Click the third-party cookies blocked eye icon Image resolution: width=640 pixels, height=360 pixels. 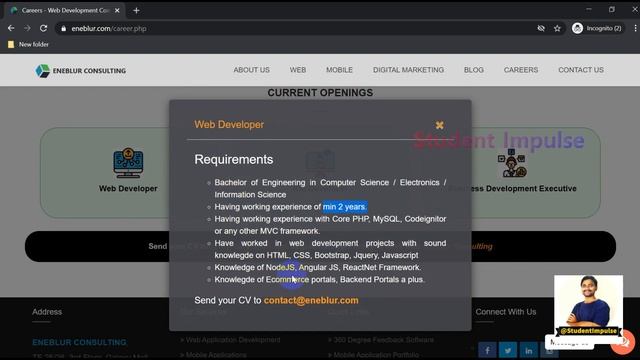(x=541, y=28)
